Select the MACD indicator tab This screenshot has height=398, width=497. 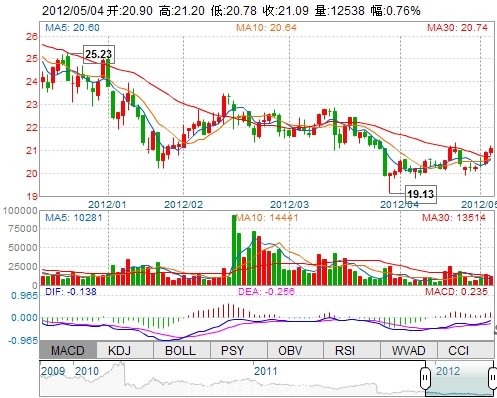68,350
